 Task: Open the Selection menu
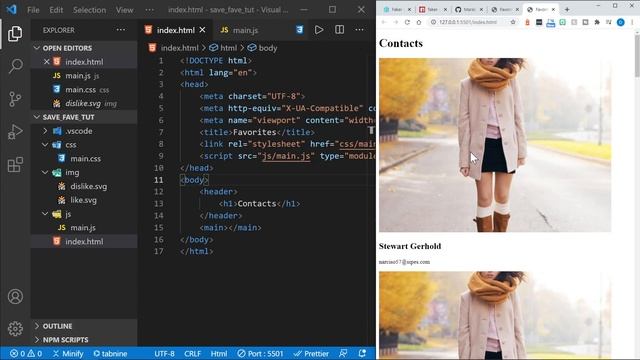click(x=89, y=10)
